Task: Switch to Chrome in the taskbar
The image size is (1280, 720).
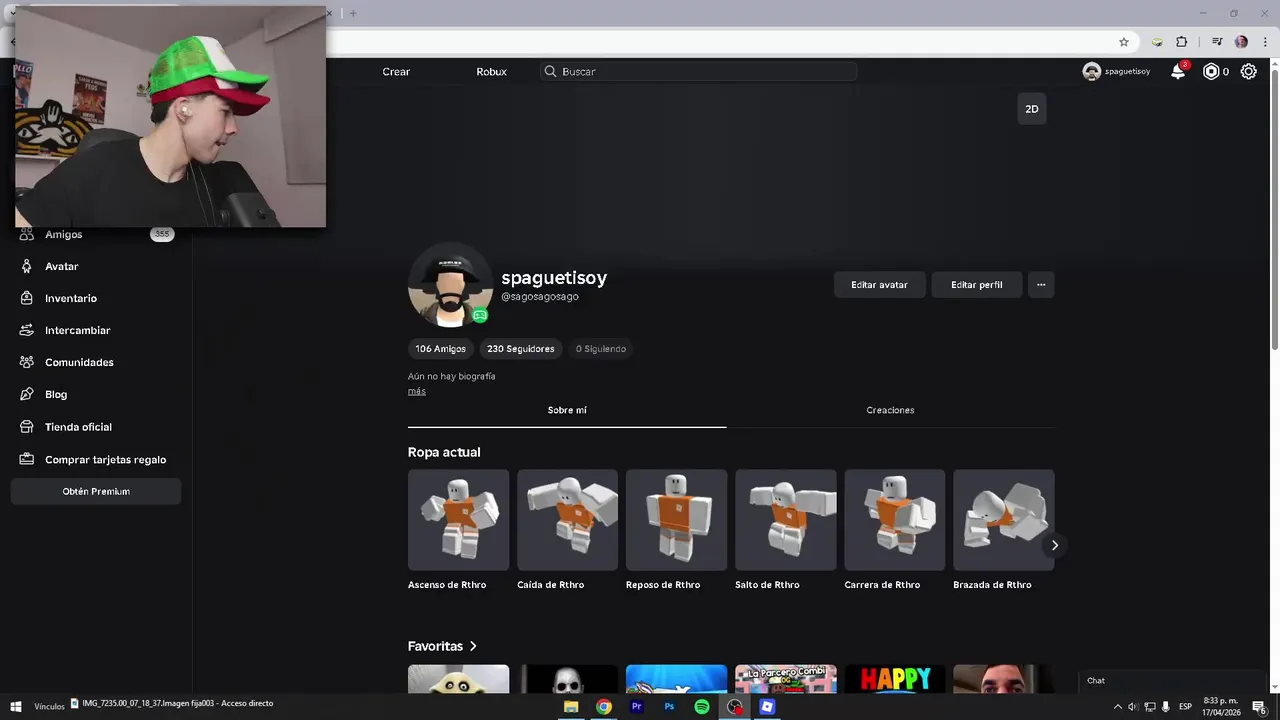Action: pyautogui.click(x=604, y=706)
